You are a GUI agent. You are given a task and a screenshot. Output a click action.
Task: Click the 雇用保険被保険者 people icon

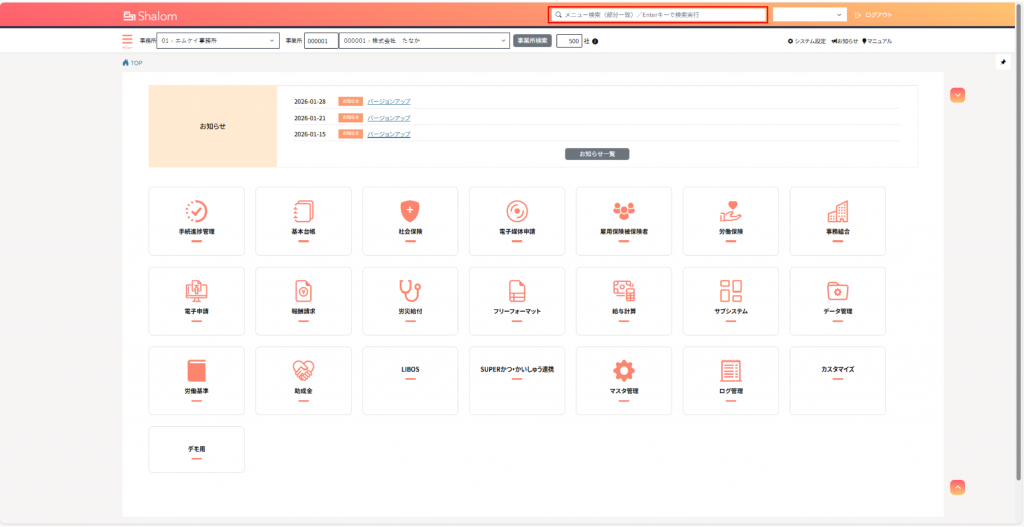[624, 211]
